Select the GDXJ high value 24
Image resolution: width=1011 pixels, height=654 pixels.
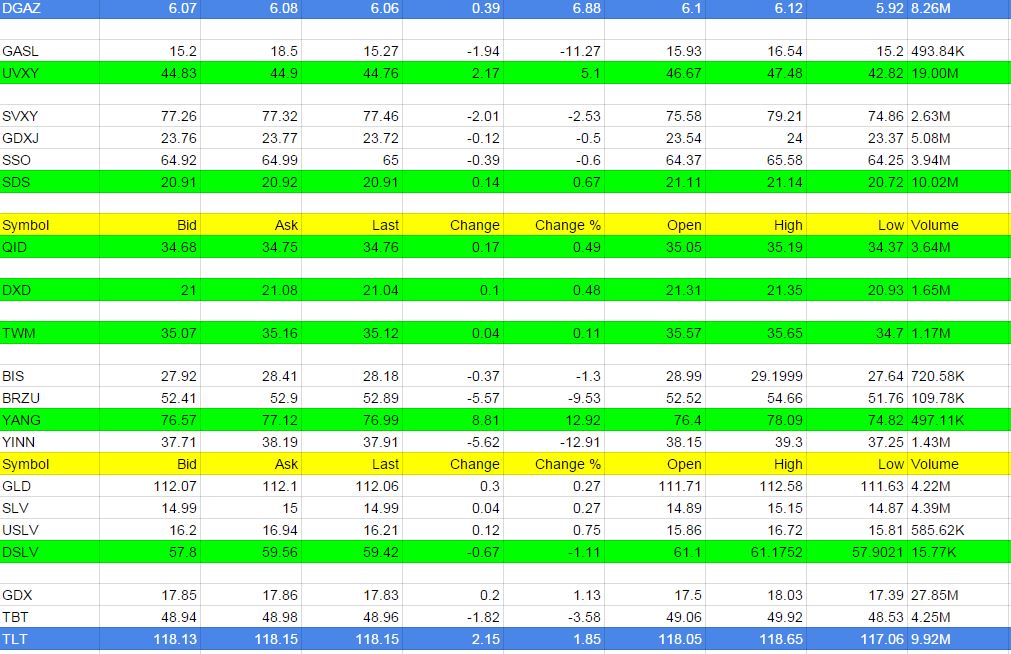point(756,138)
